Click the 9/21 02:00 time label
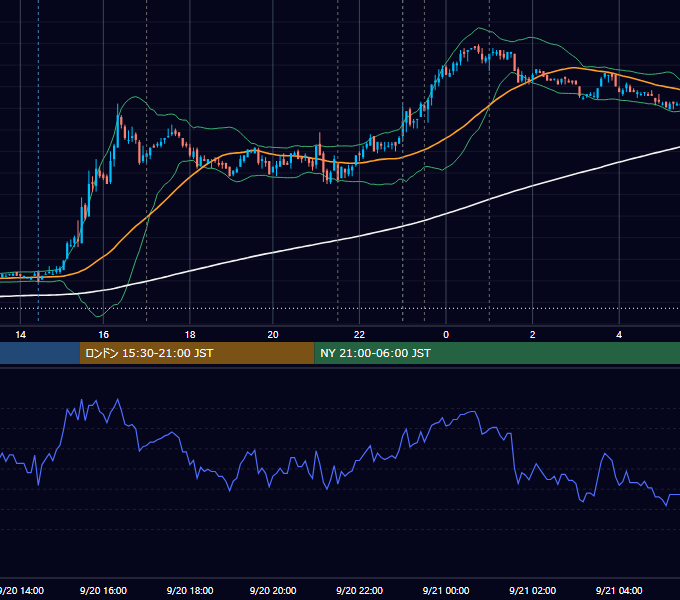 533,590
